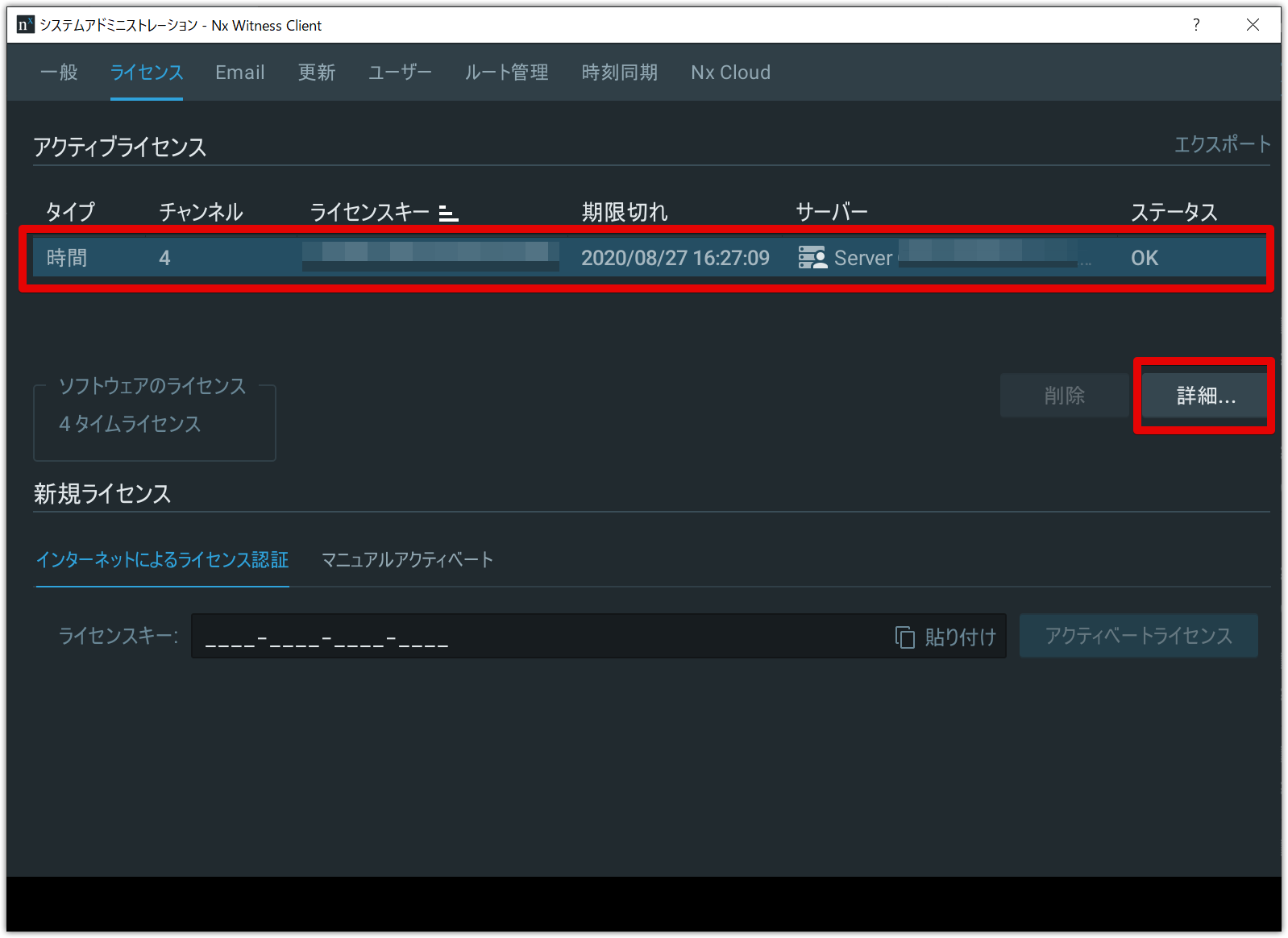Click the OK status cell
Screen dimensions: 1288x938
(x=1145, y=258)
